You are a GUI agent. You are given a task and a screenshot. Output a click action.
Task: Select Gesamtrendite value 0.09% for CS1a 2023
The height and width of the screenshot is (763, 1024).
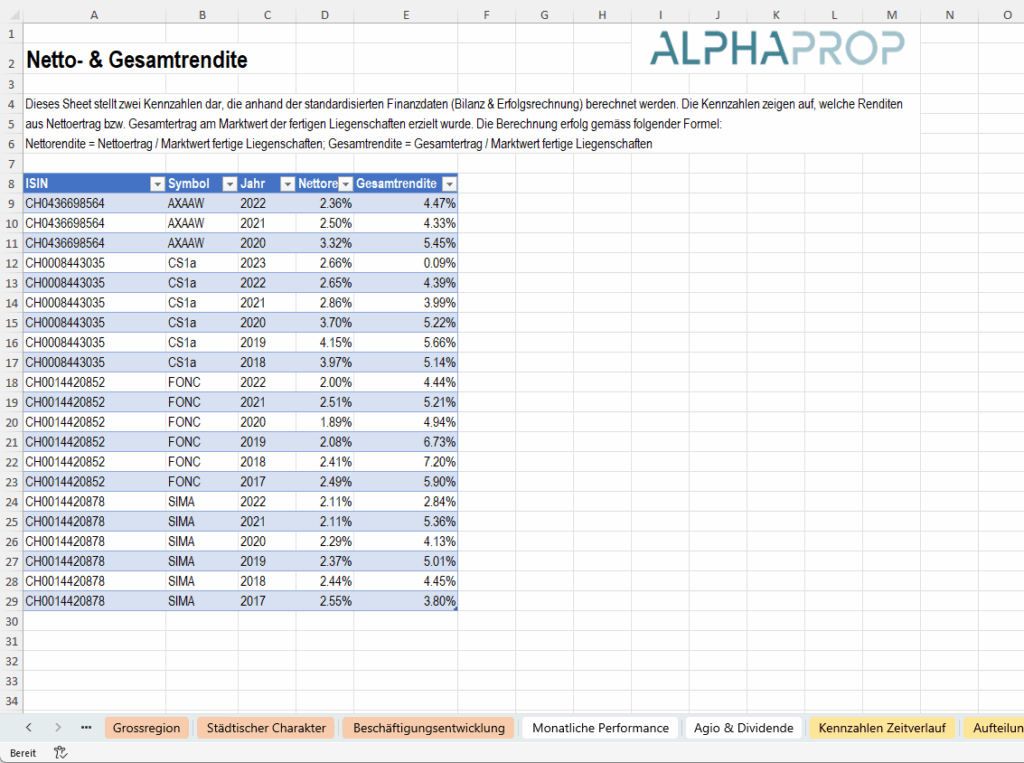[x=406, y=263]
